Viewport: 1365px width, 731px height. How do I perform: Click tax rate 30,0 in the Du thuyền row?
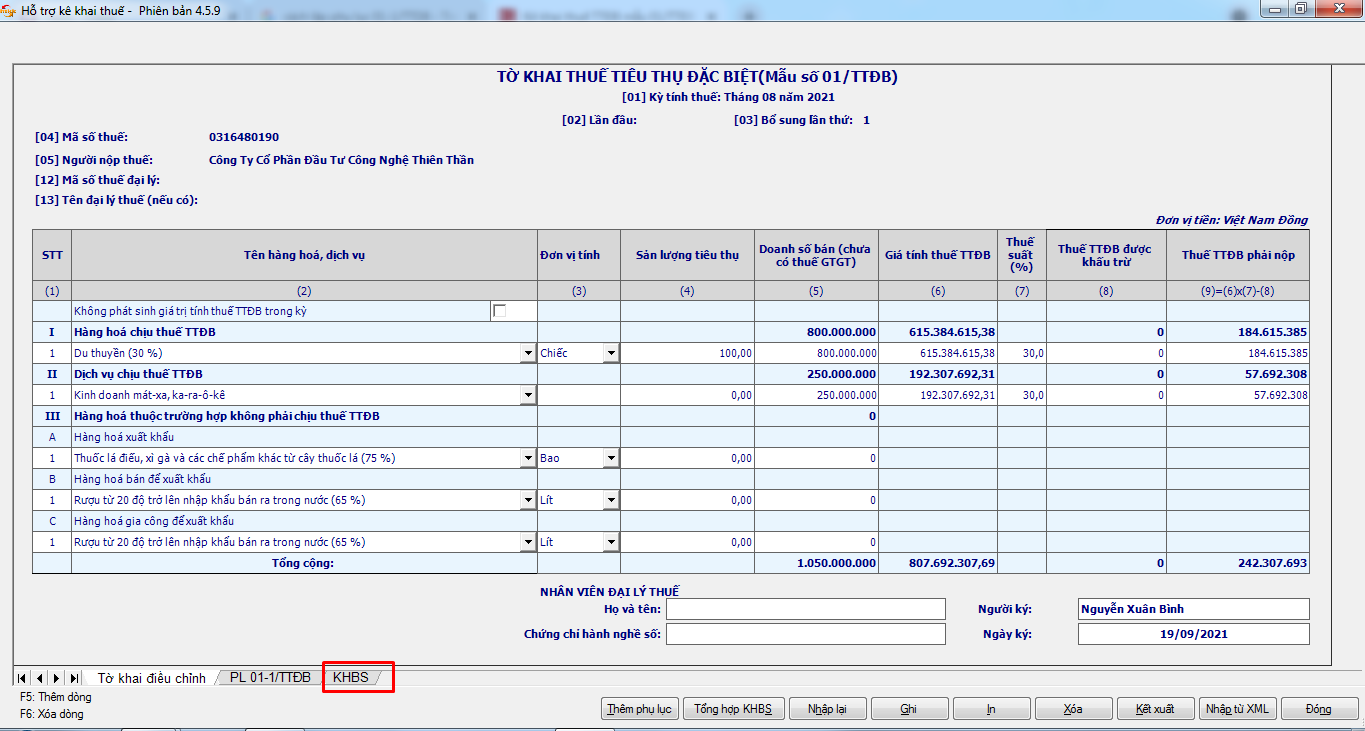[1021, 353]
